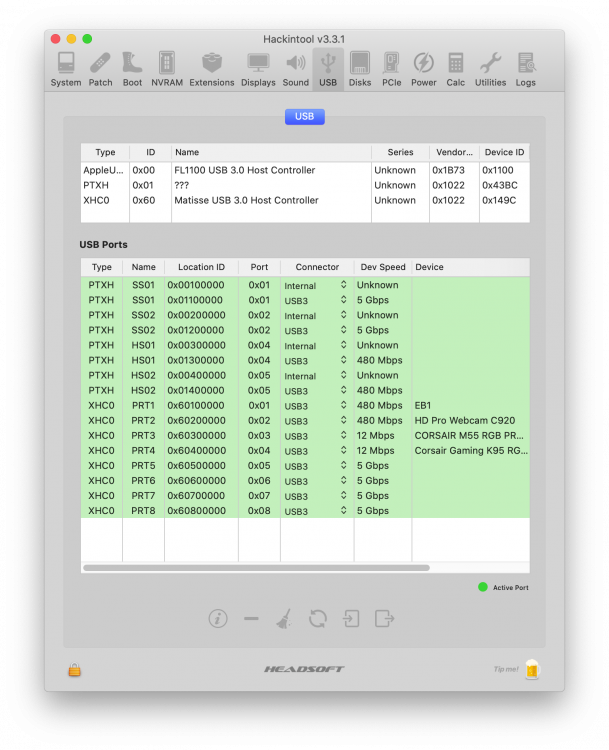Open the Power section
This screenshot has width=609, height=750.
pos(424,69)
